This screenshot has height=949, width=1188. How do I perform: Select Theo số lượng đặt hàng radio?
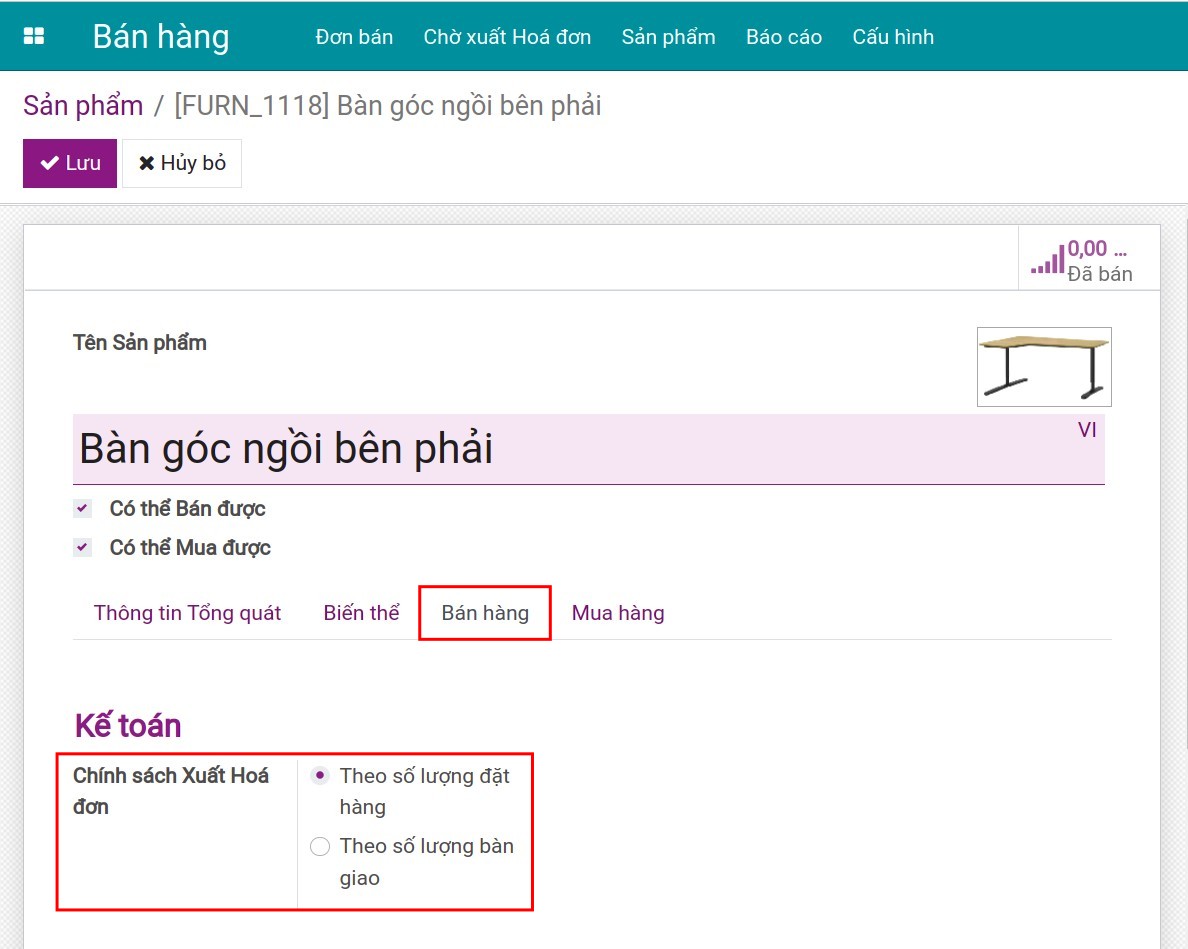click(320, 776)
